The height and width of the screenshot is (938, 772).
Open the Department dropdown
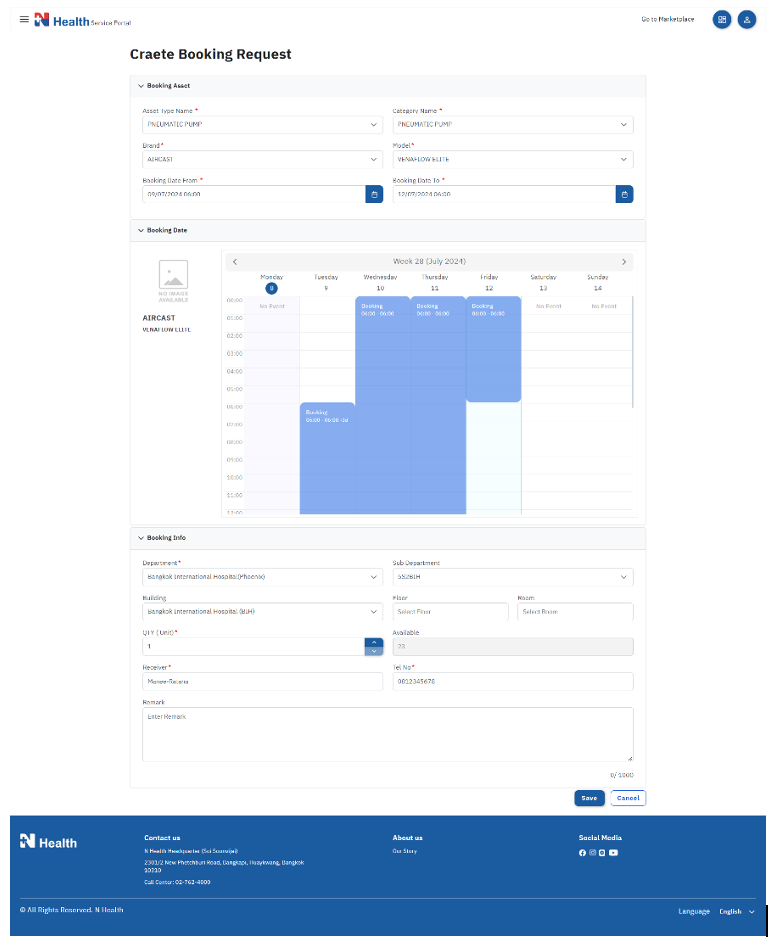(263, 577)
